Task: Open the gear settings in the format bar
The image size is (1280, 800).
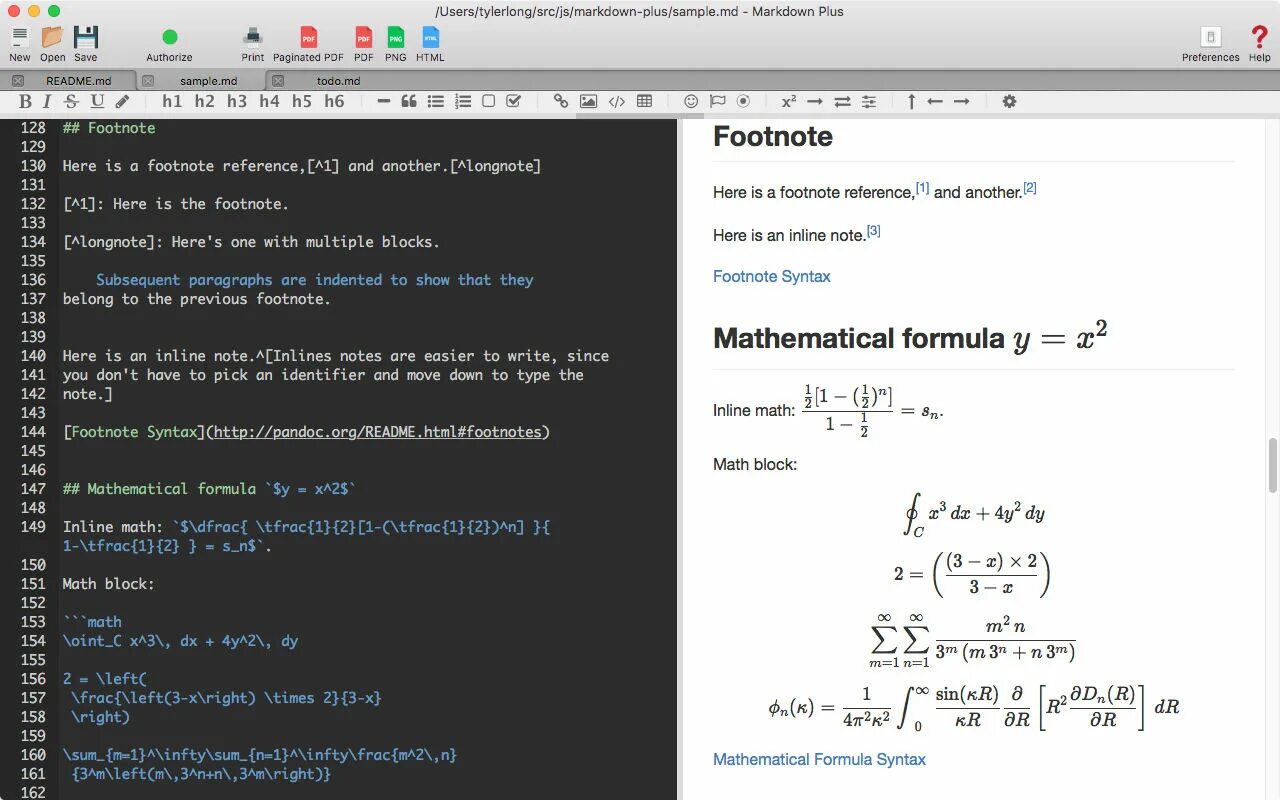Action: tap(1009, 101)
